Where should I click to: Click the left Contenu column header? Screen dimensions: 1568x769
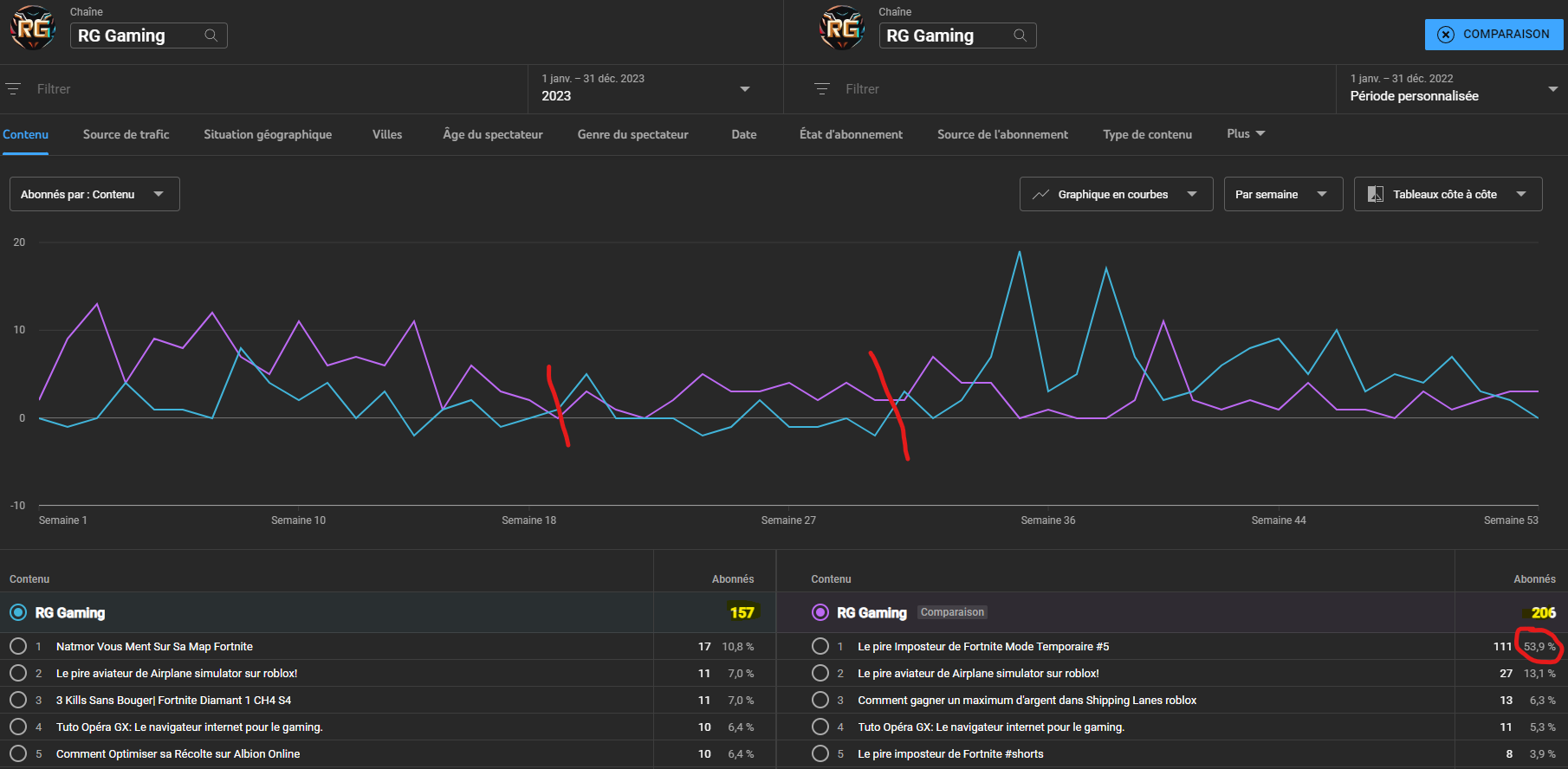tap(29, 579)
